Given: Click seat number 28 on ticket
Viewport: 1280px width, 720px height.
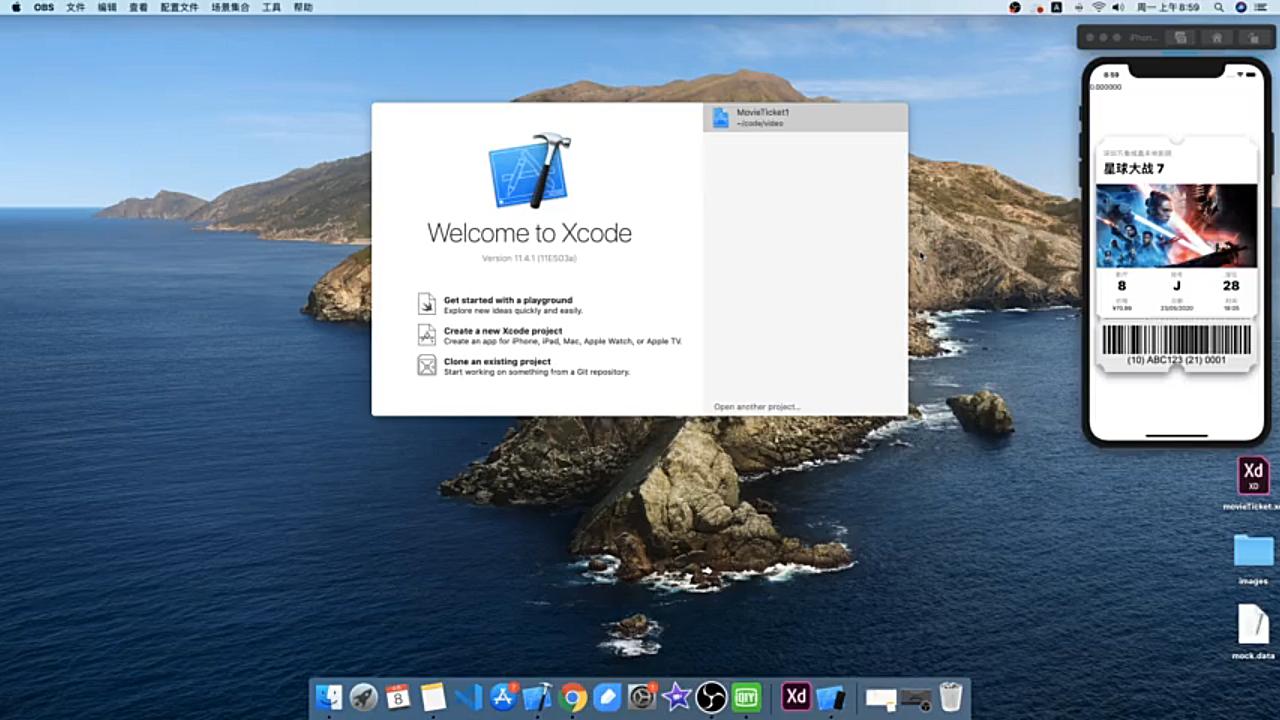Looking at the screenshot, I should tap(1231, 286).
